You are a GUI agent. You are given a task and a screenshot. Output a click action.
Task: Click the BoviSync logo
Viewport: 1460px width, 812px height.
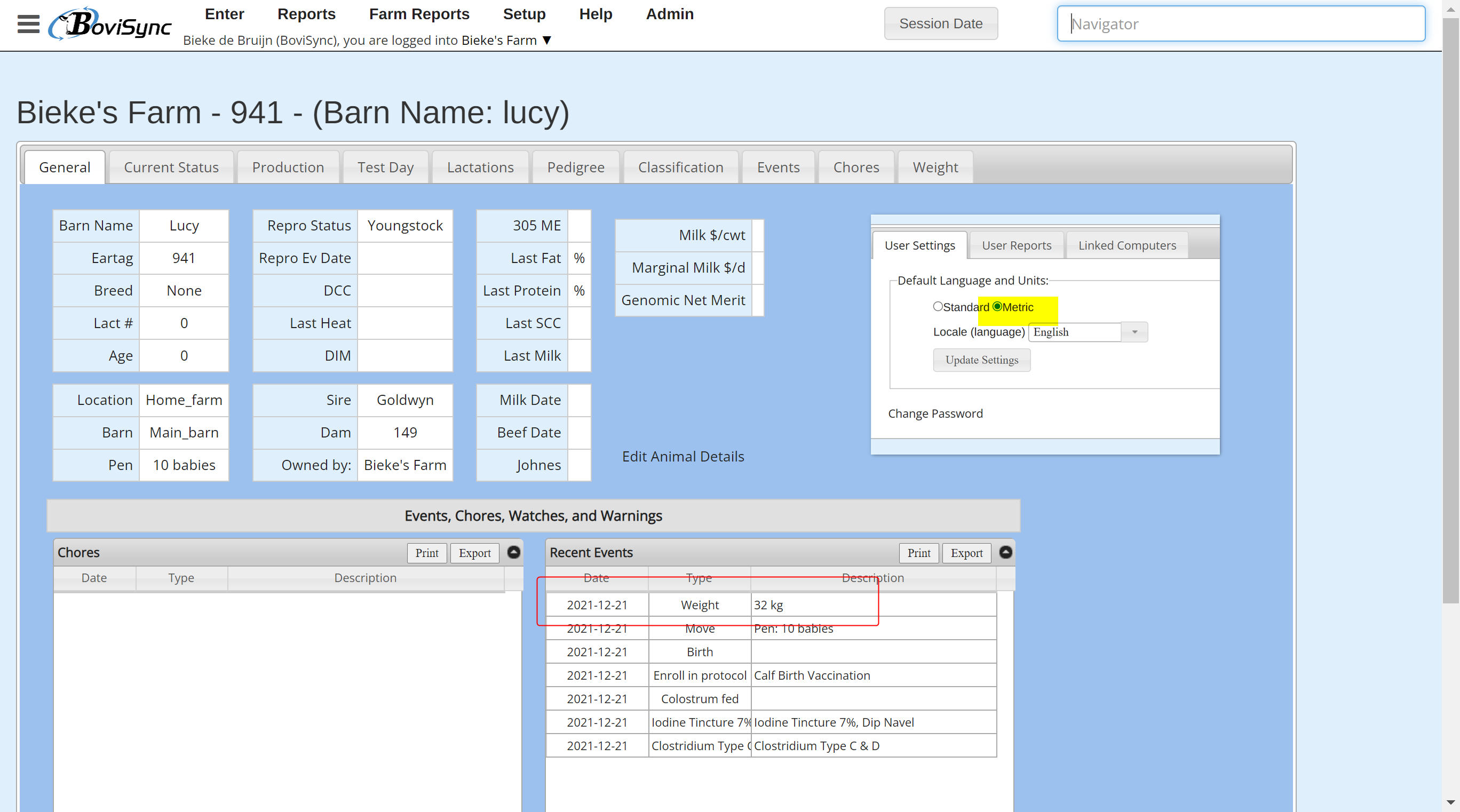[110, 25]
